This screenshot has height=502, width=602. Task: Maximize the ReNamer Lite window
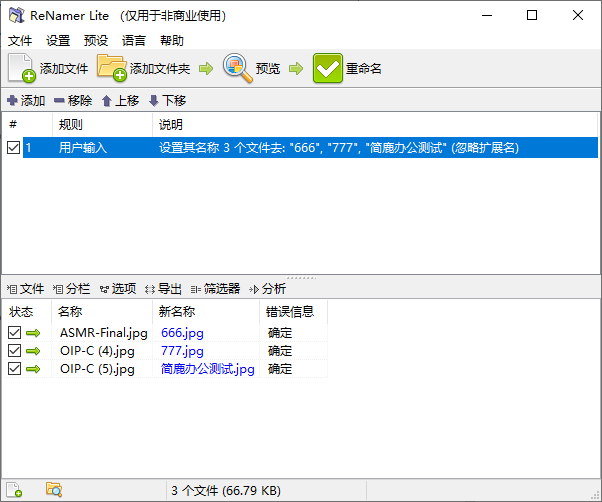tap(532, 15)
